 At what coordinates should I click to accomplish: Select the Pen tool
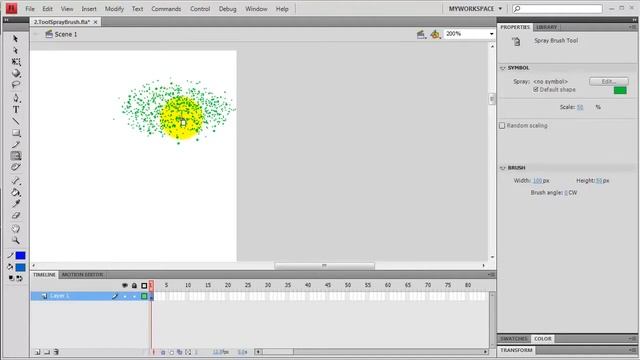[16, 98]
